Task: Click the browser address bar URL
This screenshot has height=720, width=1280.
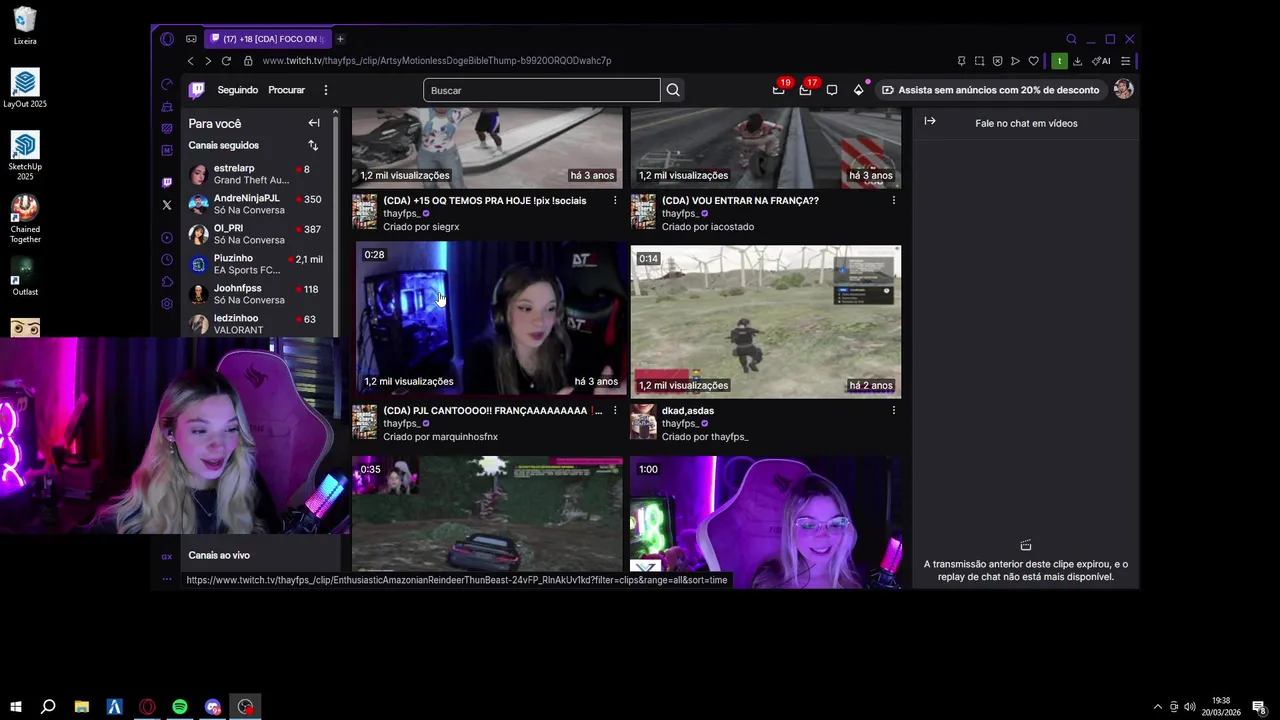Action: (x=437, y=61)
